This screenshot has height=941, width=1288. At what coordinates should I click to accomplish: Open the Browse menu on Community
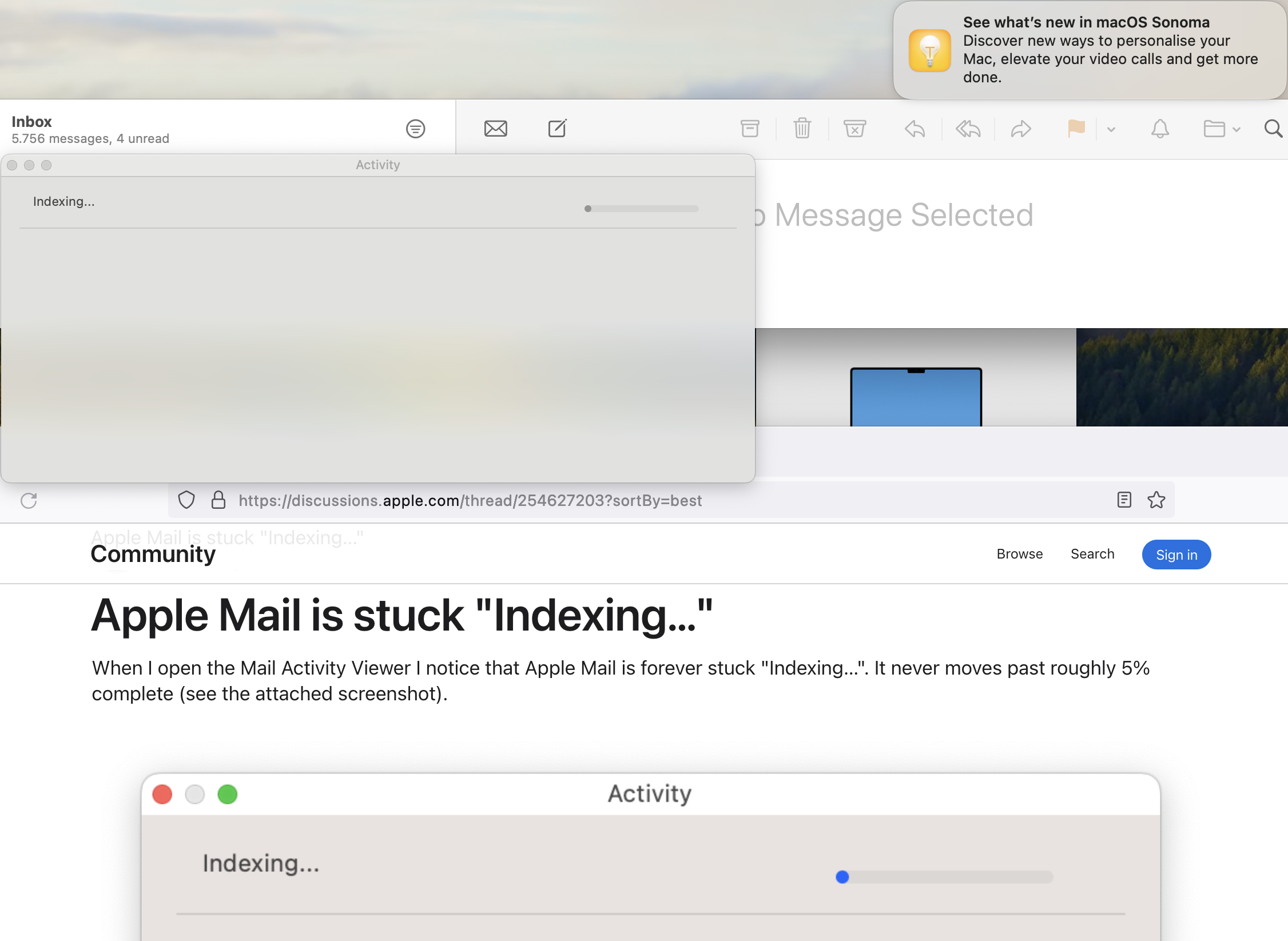point(1019,554)
